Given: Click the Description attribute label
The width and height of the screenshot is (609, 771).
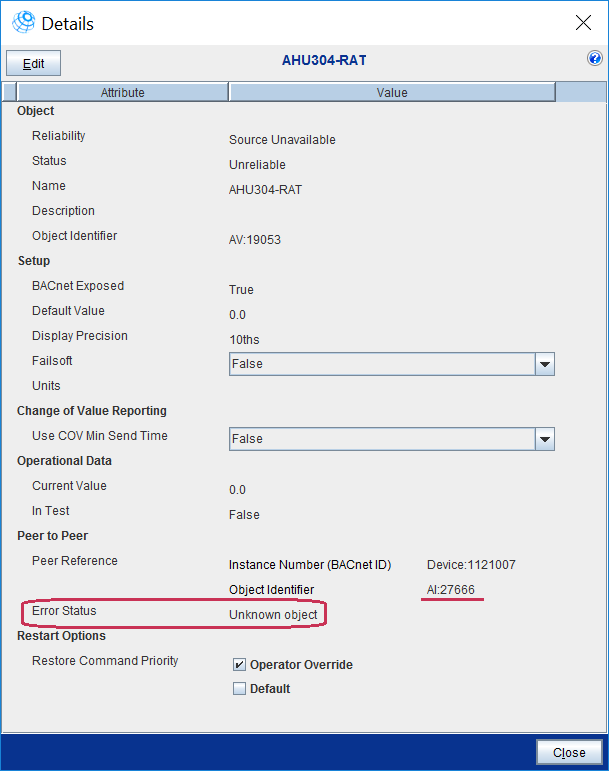Looking at the screenshot, I should point(63,211).
